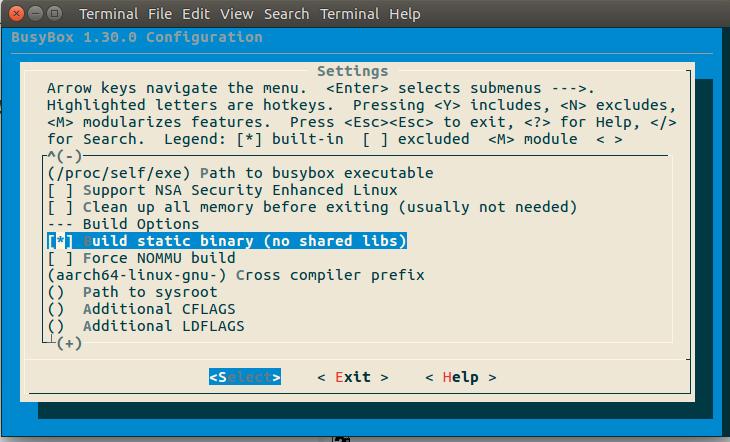The image size is (730, 442).
Task: Open the View menu
Action: 236,14
